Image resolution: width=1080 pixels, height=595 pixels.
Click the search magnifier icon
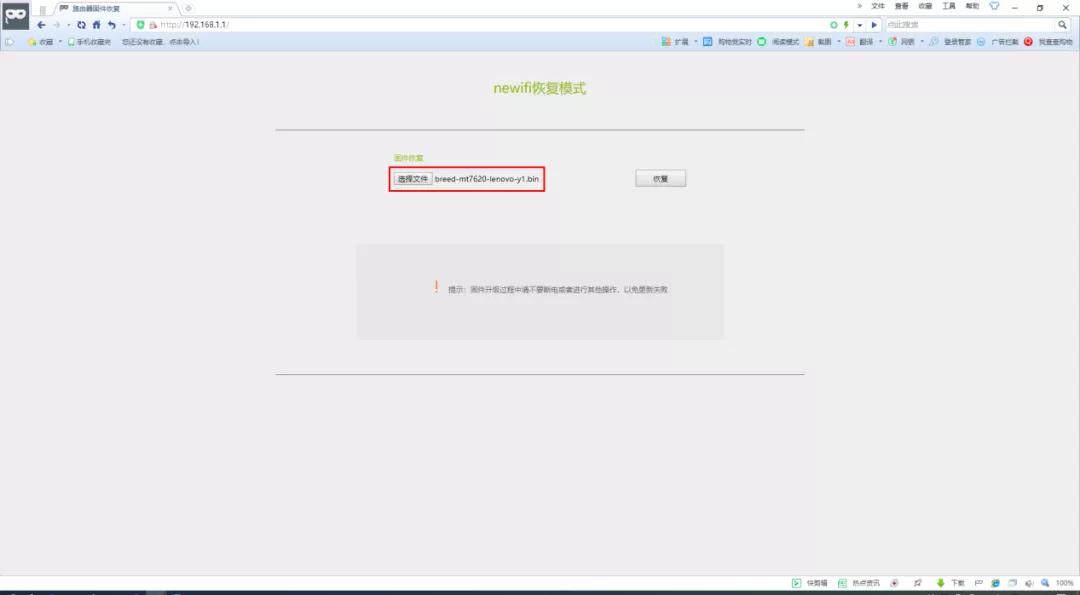point(1063,25)
